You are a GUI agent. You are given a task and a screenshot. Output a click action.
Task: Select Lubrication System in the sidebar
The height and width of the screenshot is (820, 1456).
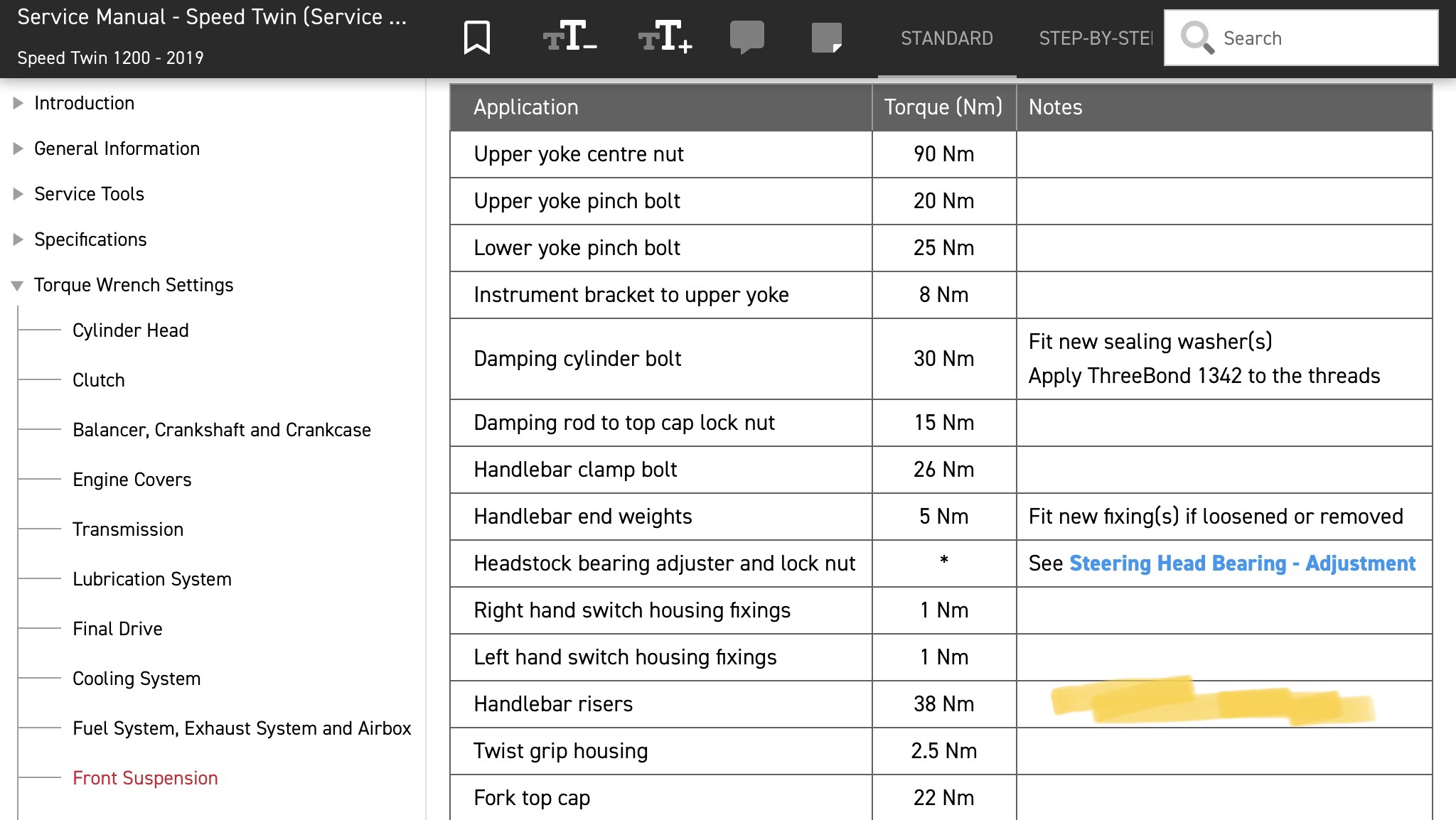(151, 579)
